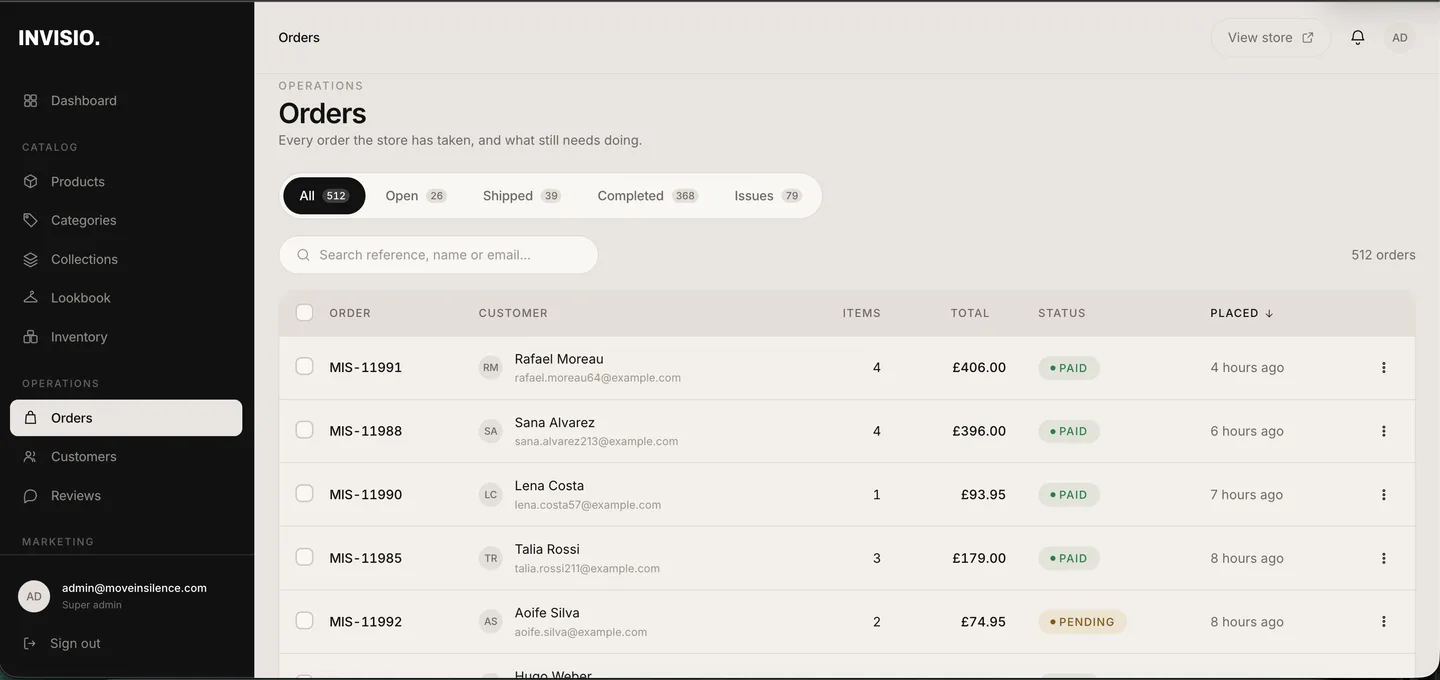This screenshot has width=1440, height=680.
Task: Tick the checkbox for order MIS-11985
Action: (x=304, y=557)
